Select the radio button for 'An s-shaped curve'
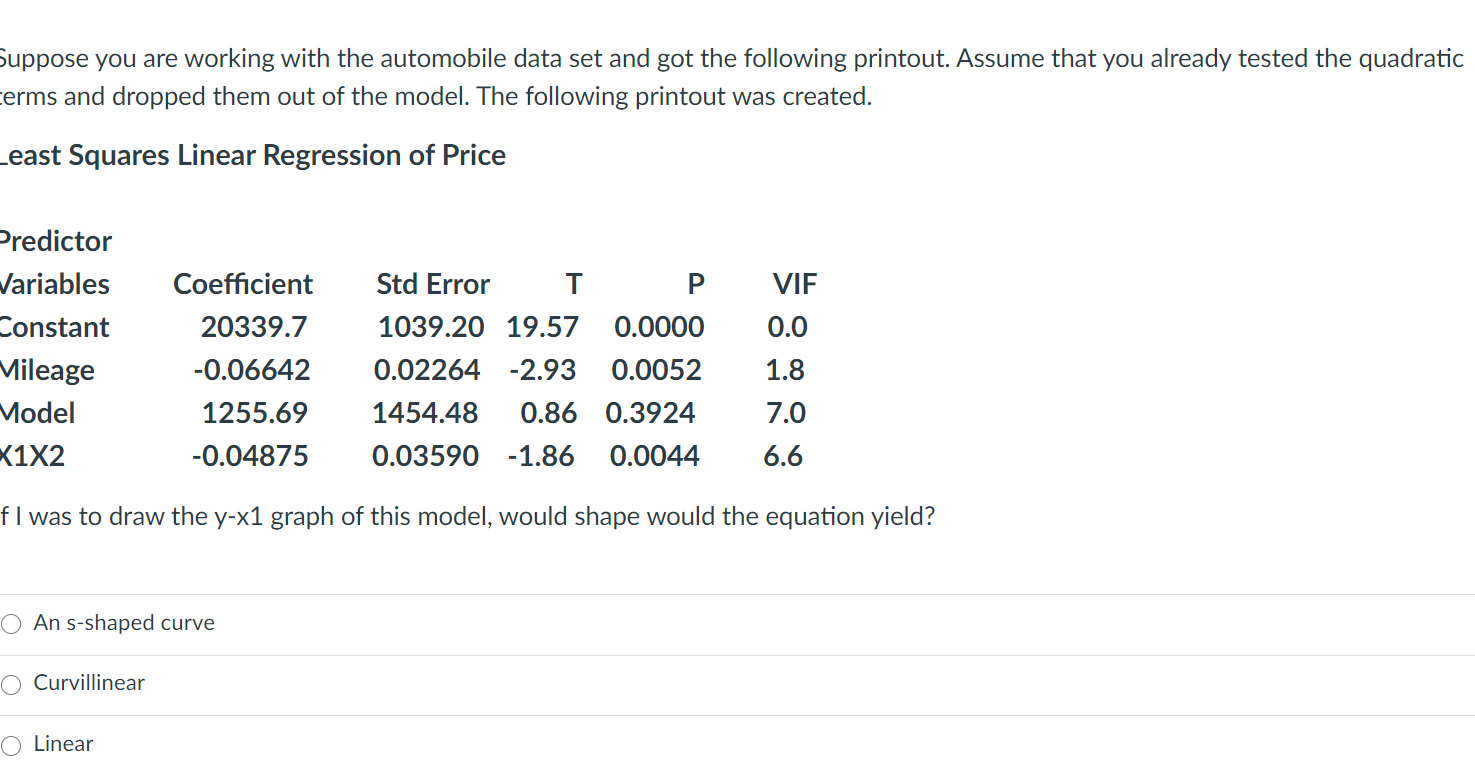The image size is (1475, 760). tap(10, 623)
